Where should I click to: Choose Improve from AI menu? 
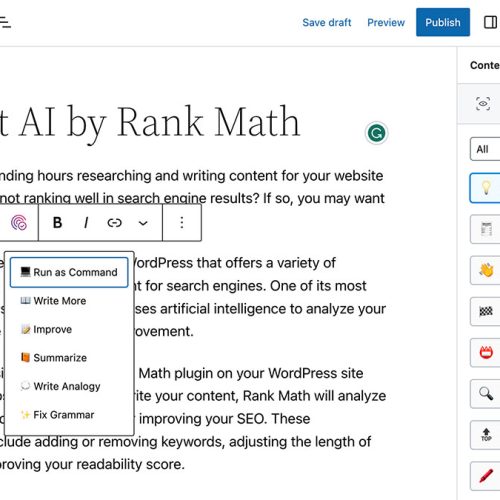69,329
